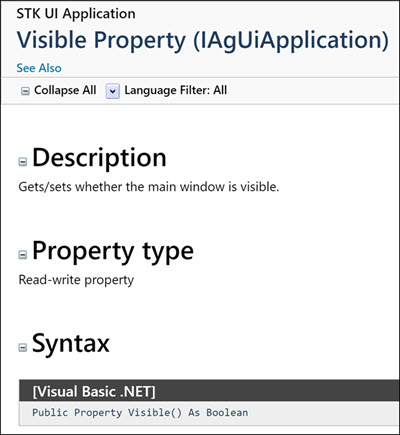Collapse the Property type section minus icon
400x435 pixels.
pyautogui.click(x=22, y=255)
